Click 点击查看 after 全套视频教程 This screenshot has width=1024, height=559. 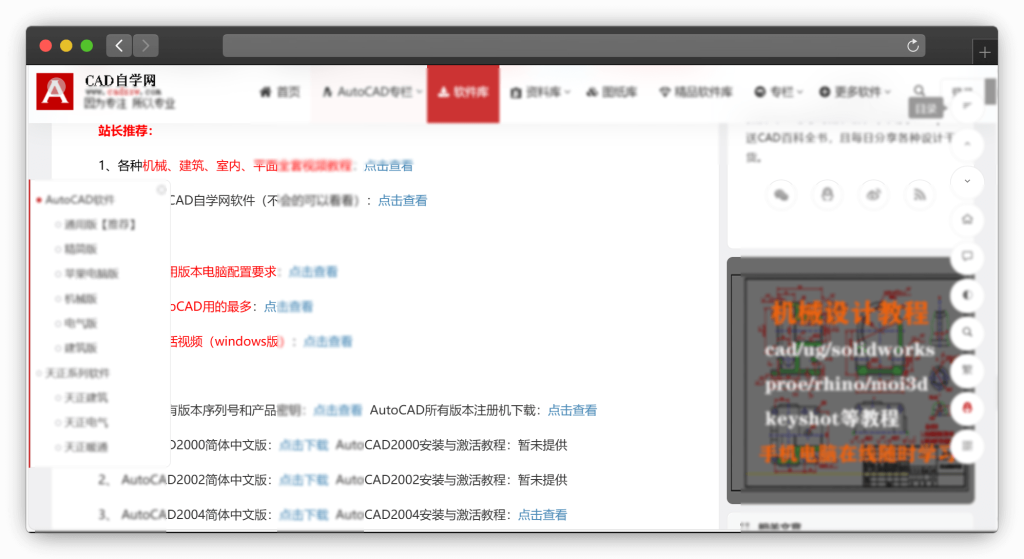[x=388, y=166]
